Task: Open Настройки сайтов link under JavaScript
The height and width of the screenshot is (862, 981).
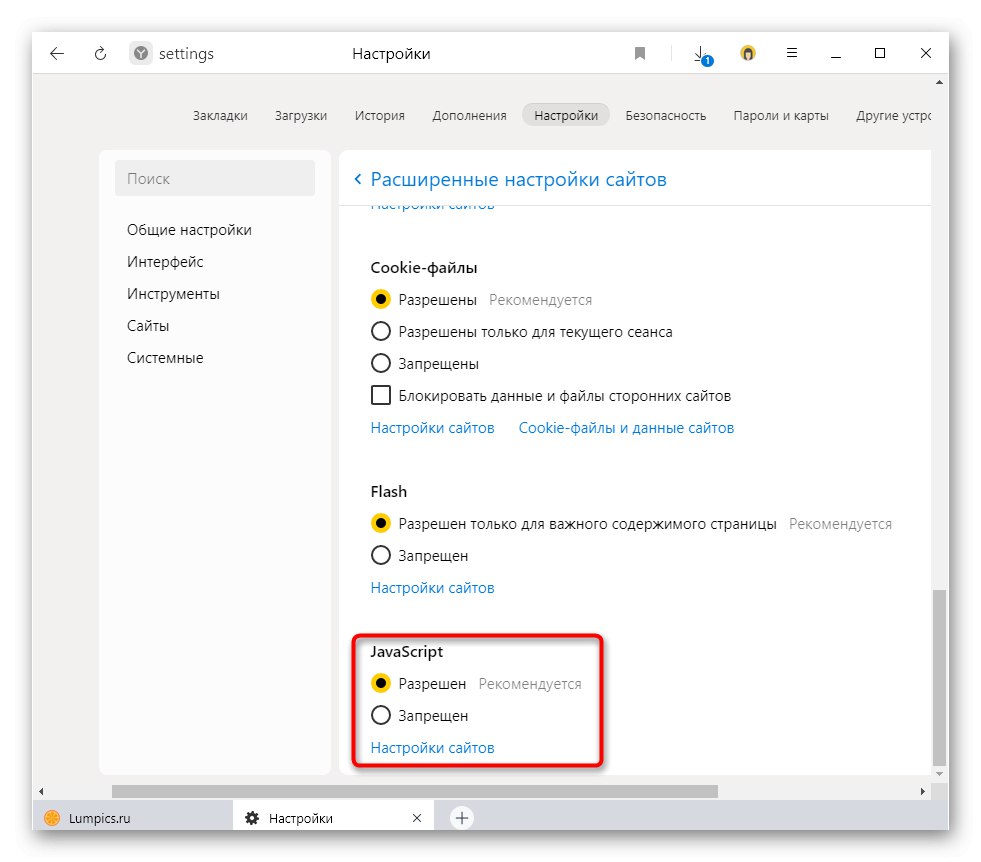Action: click(432, 748)
